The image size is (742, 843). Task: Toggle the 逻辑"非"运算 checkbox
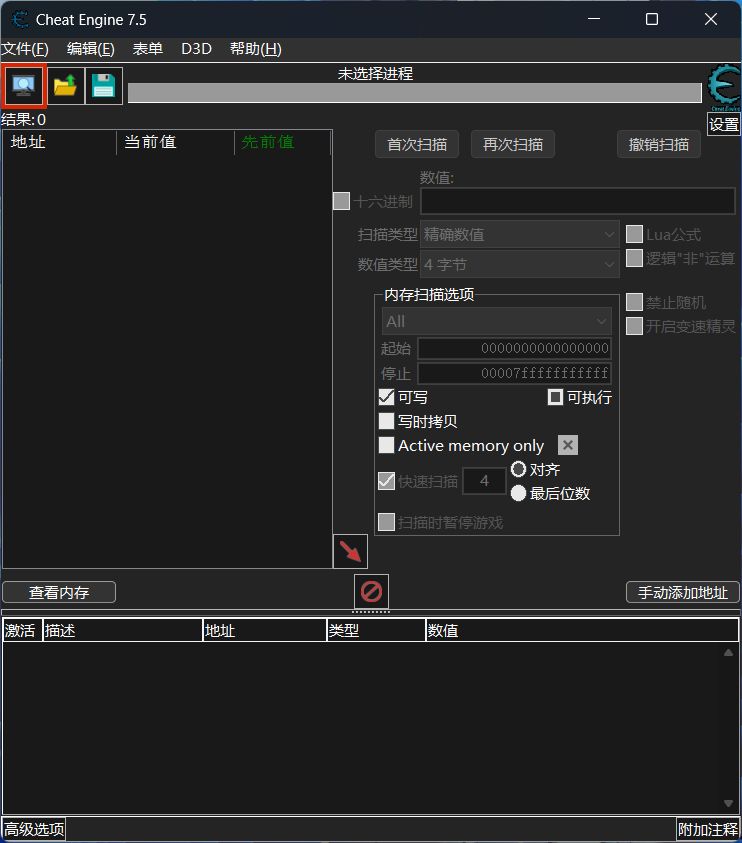click(x=634, y=258)
